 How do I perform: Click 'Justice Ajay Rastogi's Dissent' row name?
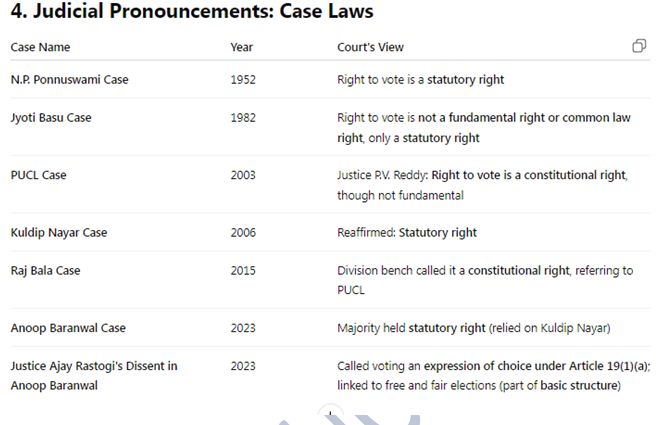point(94,376)
